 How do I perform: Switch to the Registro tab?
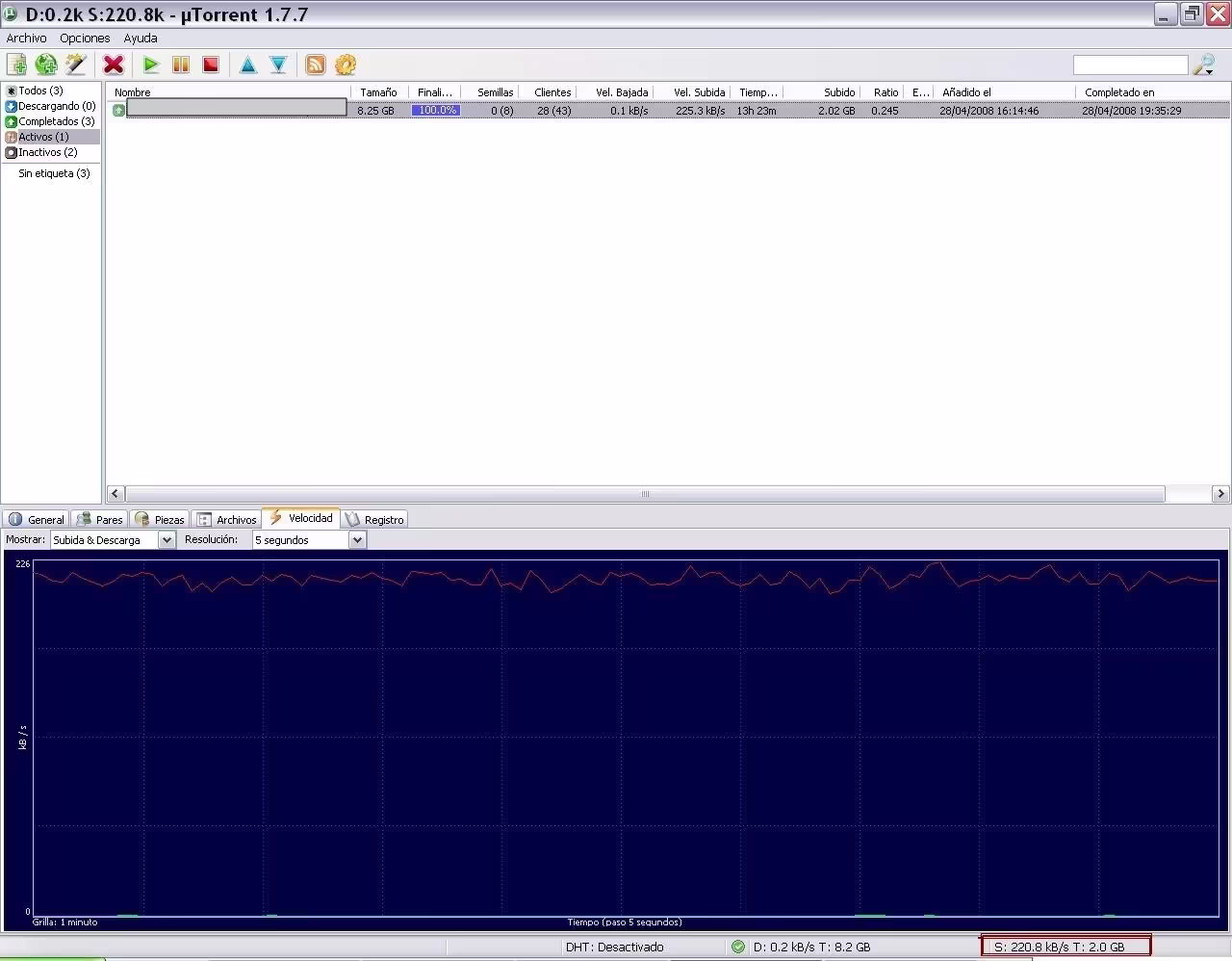tap(375, 519)
